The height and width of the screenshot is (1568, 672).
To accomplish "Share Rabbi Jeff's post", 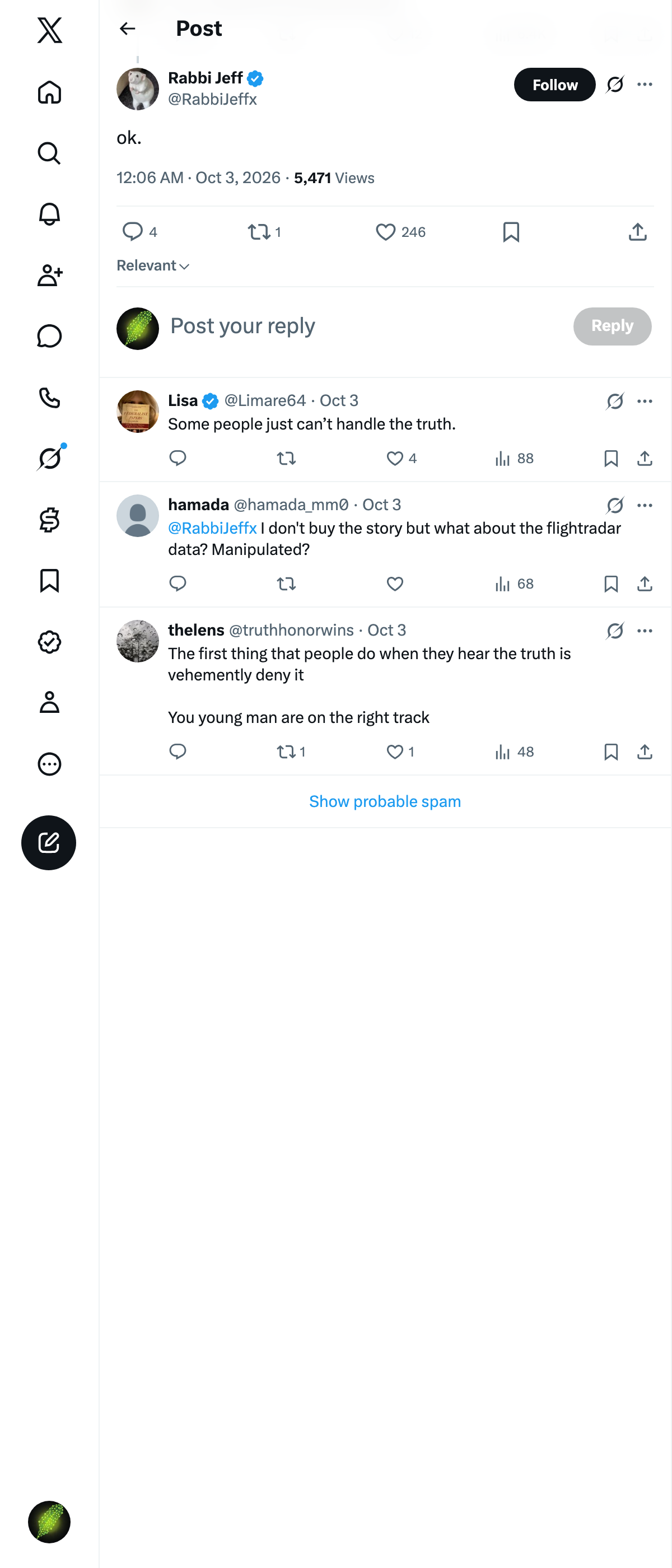I will [x=637, y=232].
